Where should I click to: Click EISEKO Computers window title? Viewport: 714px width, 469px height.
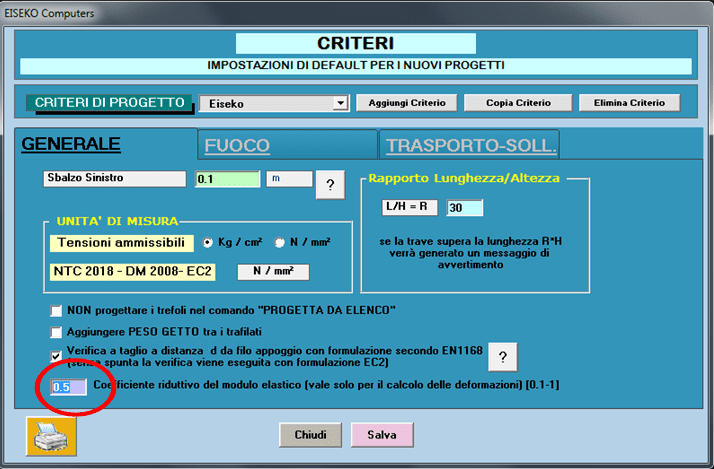tap(49, 13)
